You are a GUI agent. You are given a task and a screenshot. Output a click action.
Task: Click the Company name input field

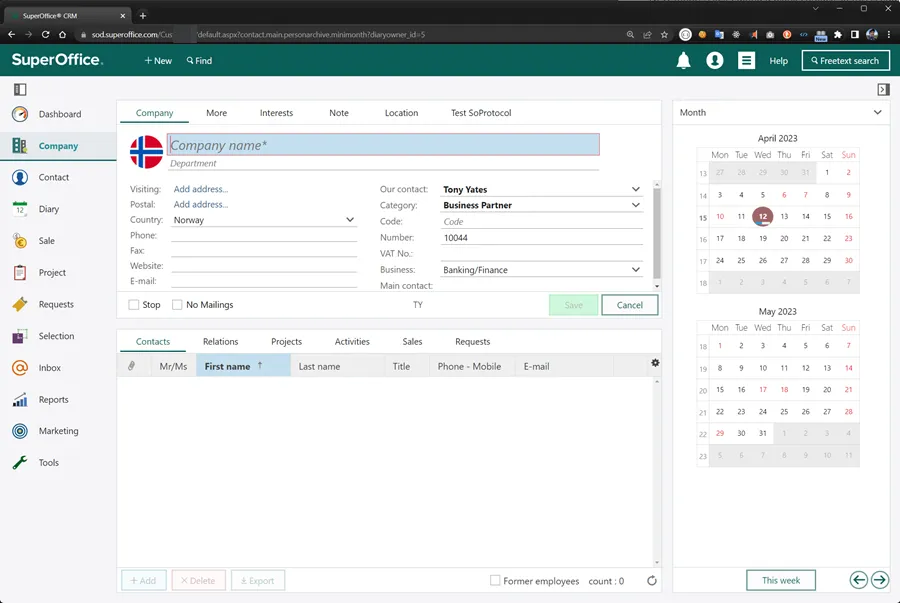point(384,145)
